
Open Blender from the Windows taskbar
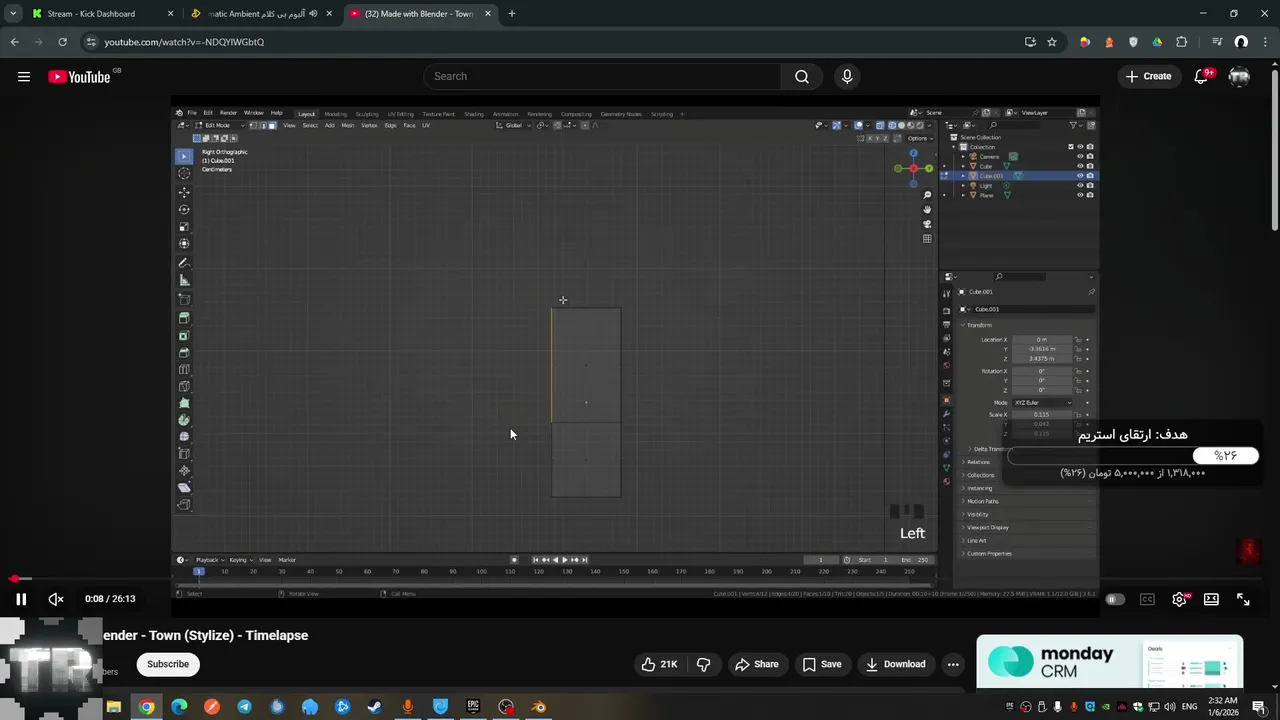point(539,707)
